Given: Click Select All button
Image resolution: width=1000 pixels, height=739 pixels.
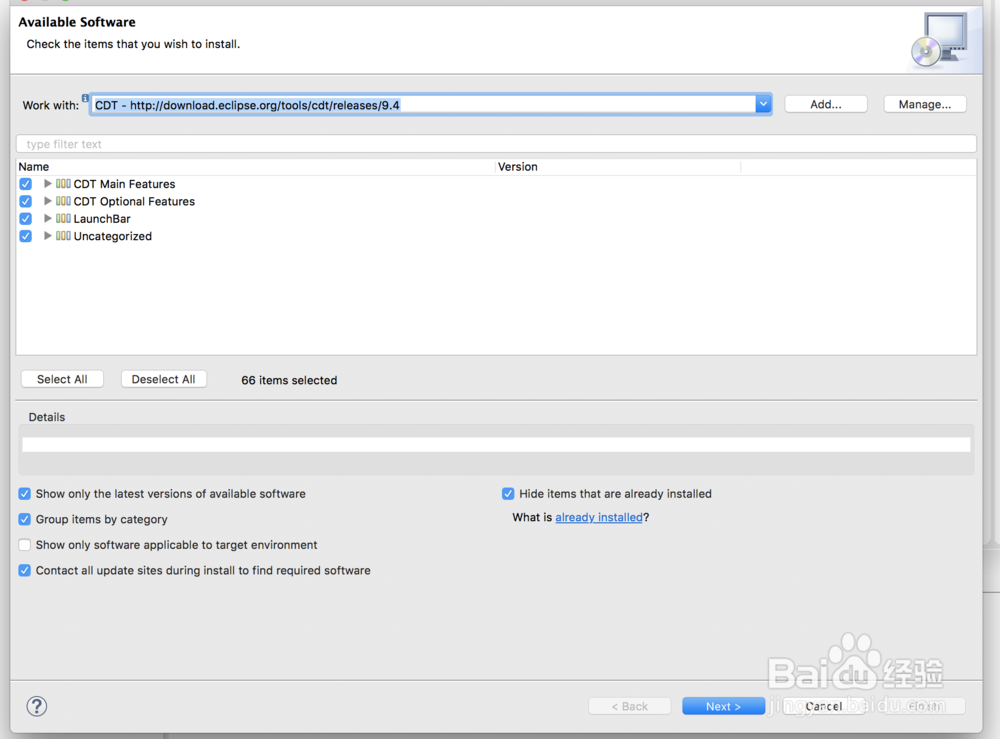Looking at the screenshot, I should 62,379.
